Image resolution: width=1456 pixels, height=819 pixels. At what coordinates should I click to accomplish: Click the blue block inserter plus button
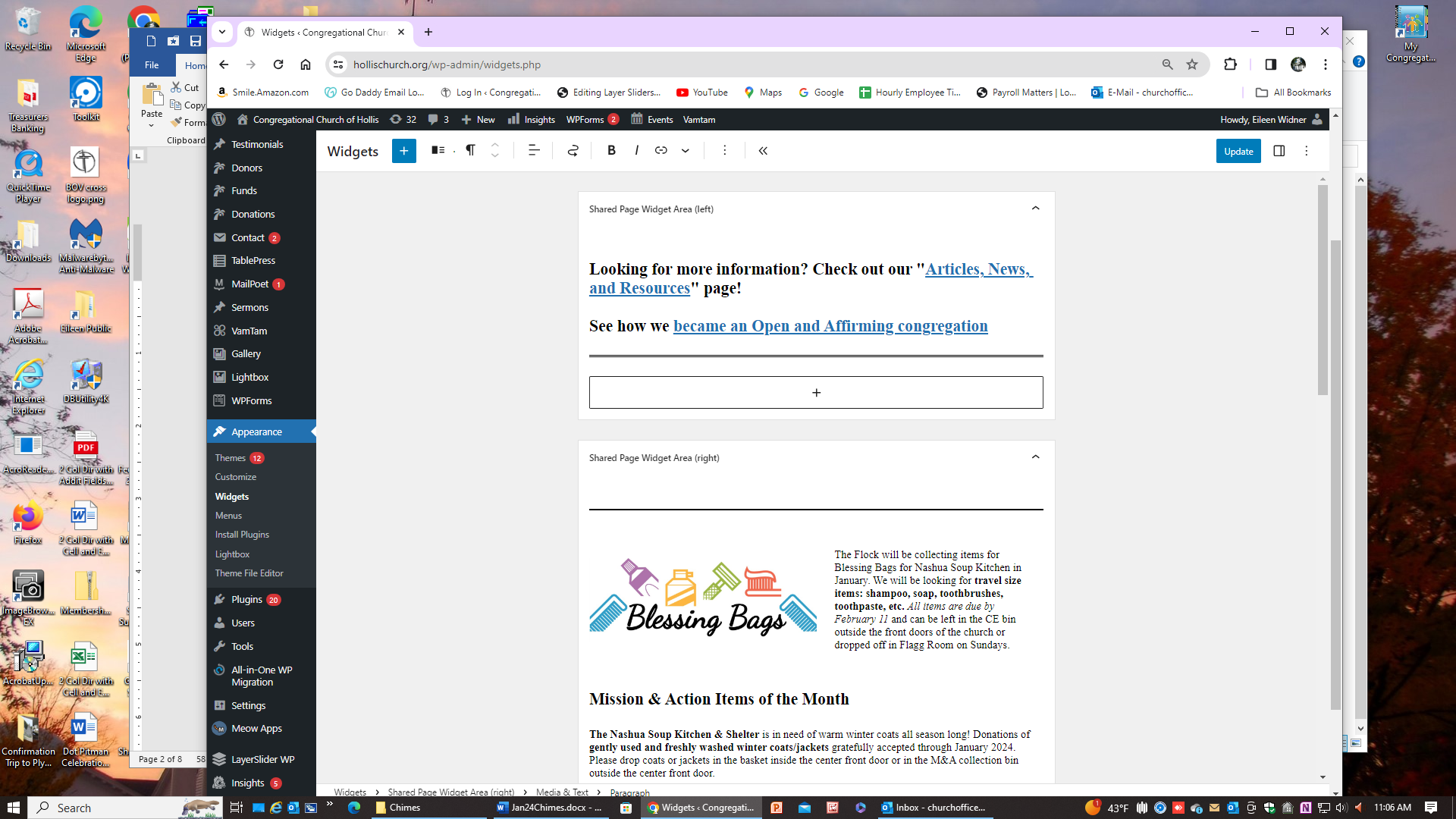[x=403, y=151]
